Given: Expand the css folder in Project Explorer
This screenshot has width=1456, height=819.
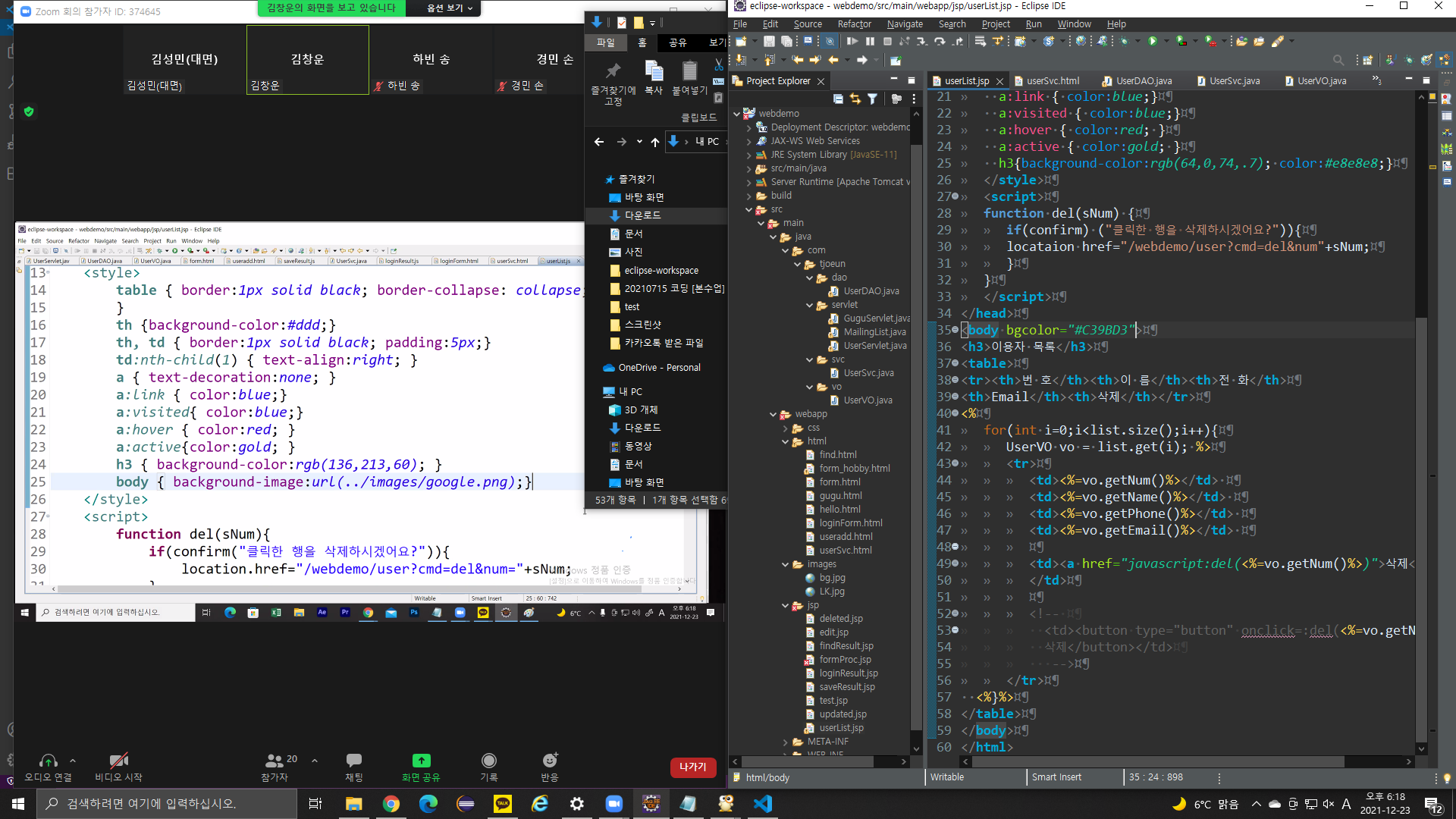Looking at the screenshot, I should point(786,428).
